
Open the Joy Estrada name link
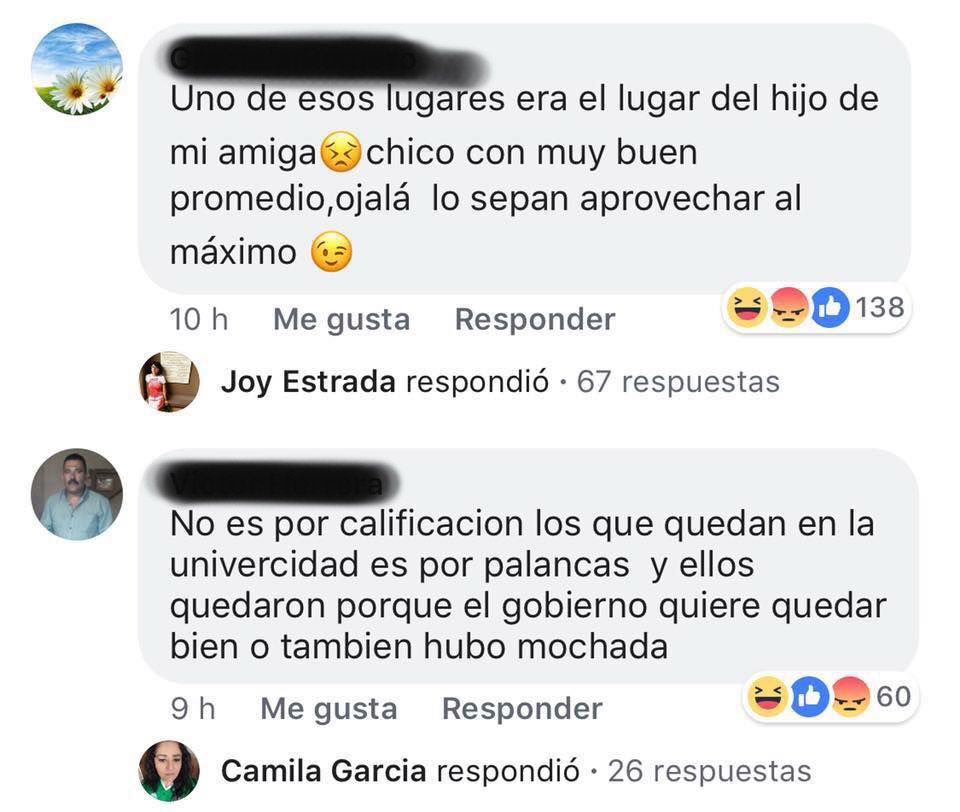308,382
